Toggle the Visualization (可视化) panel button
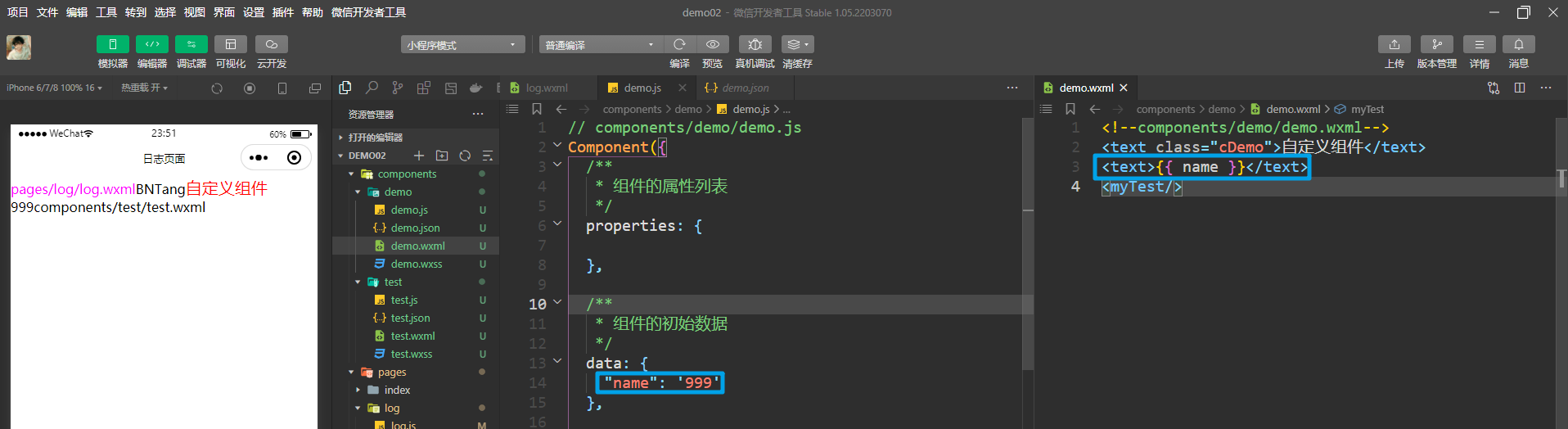 231,44
